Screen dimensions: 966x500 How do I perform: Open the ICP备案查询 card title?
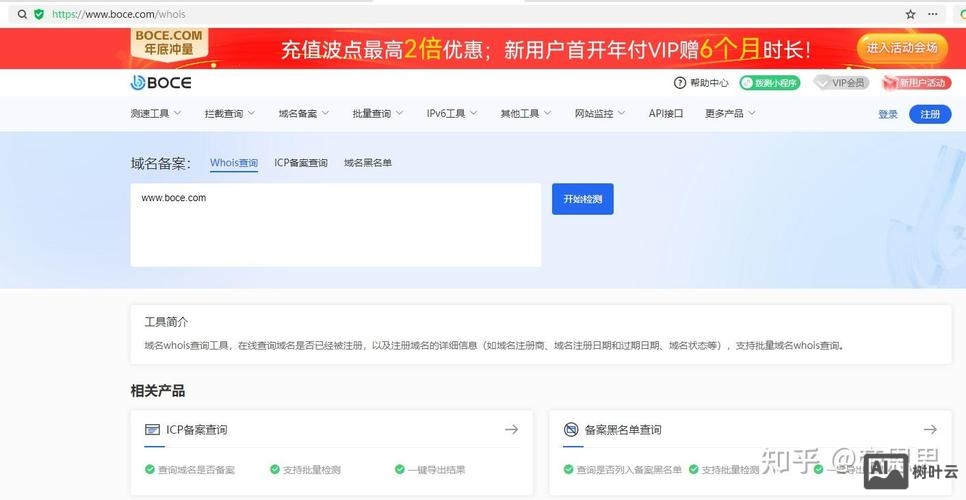(x=197, y=430)
